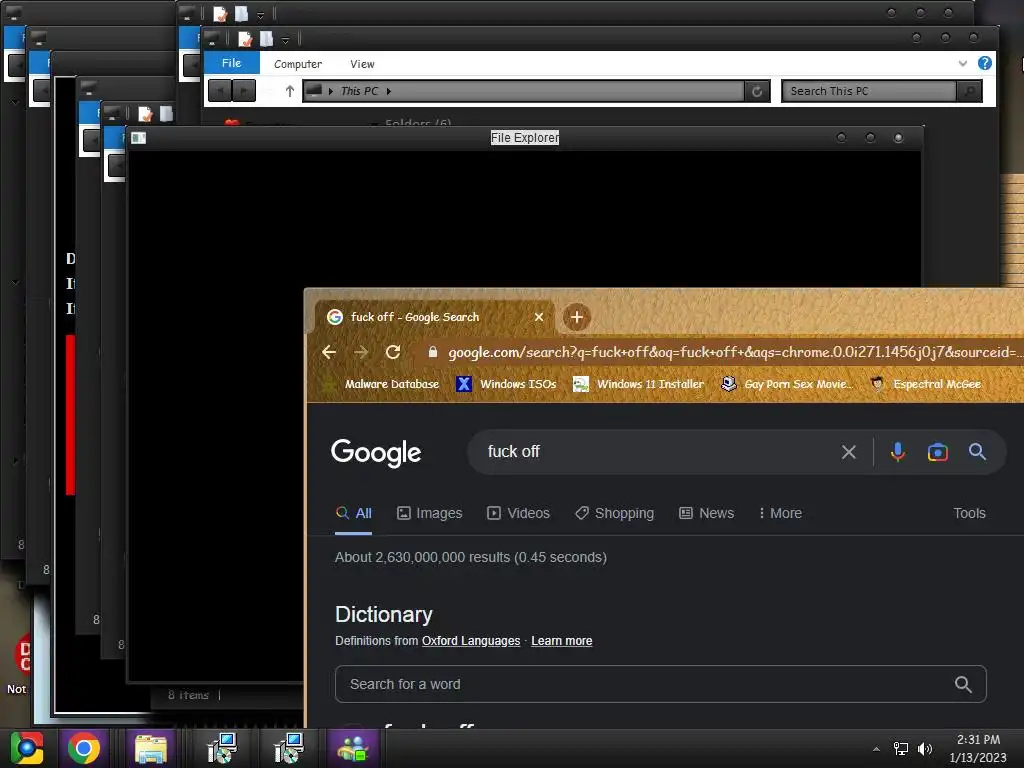Click Properties icon in front Explorer titlebar
This screenshot has width=1024, height=768.
[245, 39]
